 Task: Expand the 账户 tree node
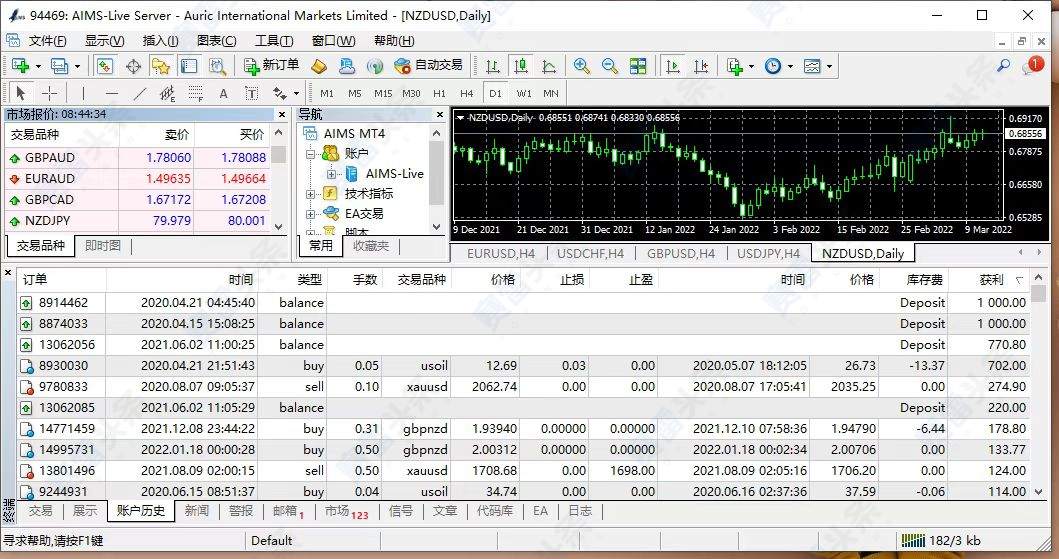coord(311,154)
